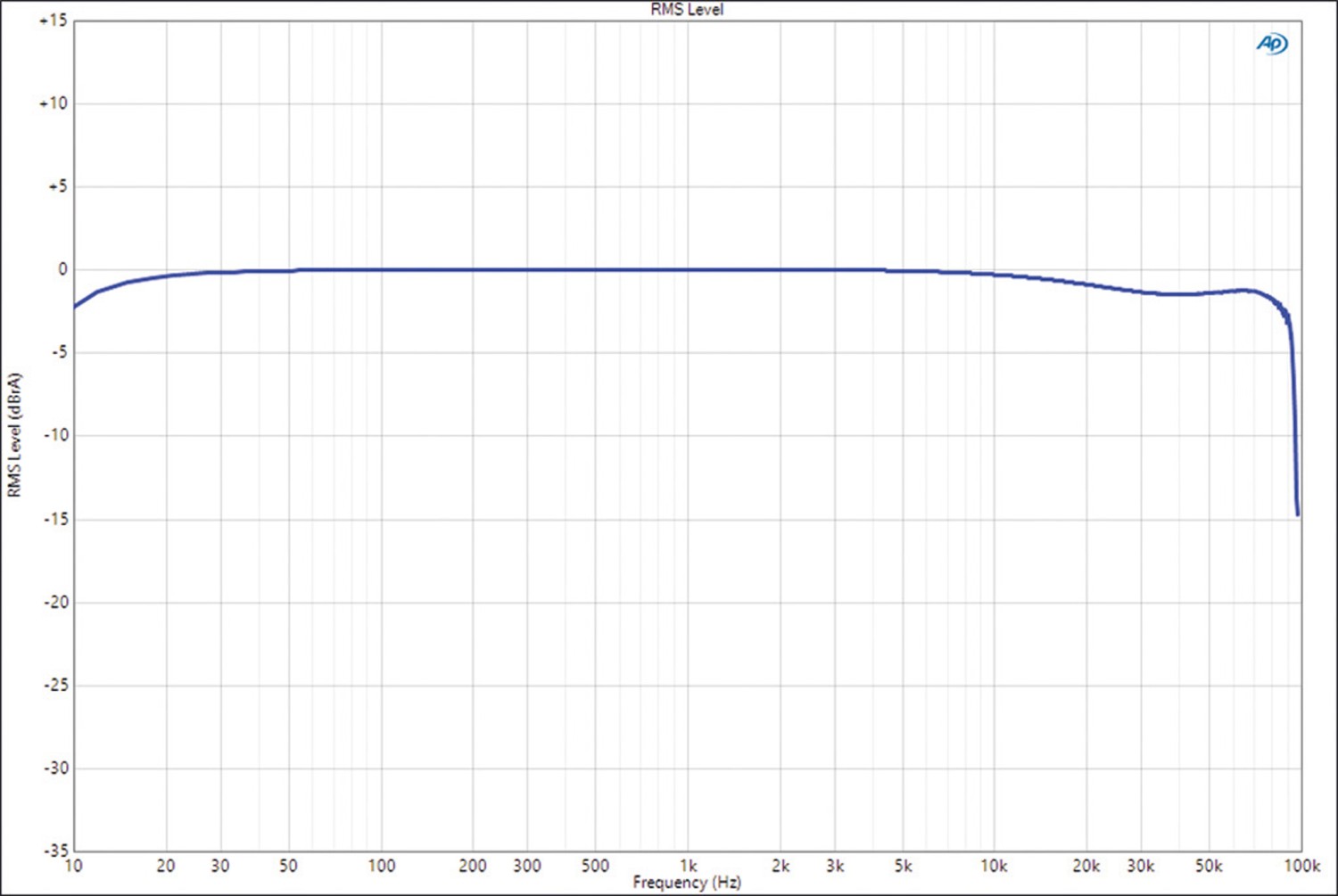
Task: Click the "+5" level tick label
Action: click(57, 186)
